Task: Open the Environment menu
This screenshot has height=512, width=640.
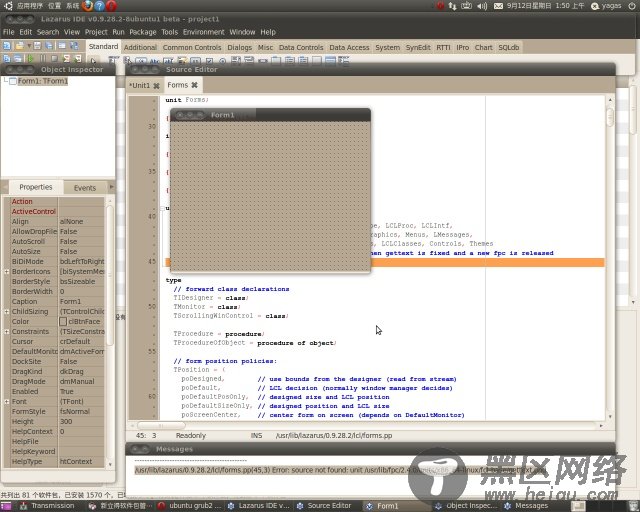Action: 204,32
